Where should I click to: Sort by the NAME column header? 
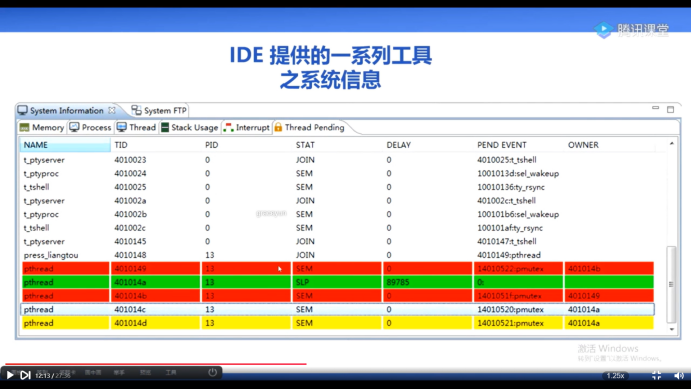65,145
